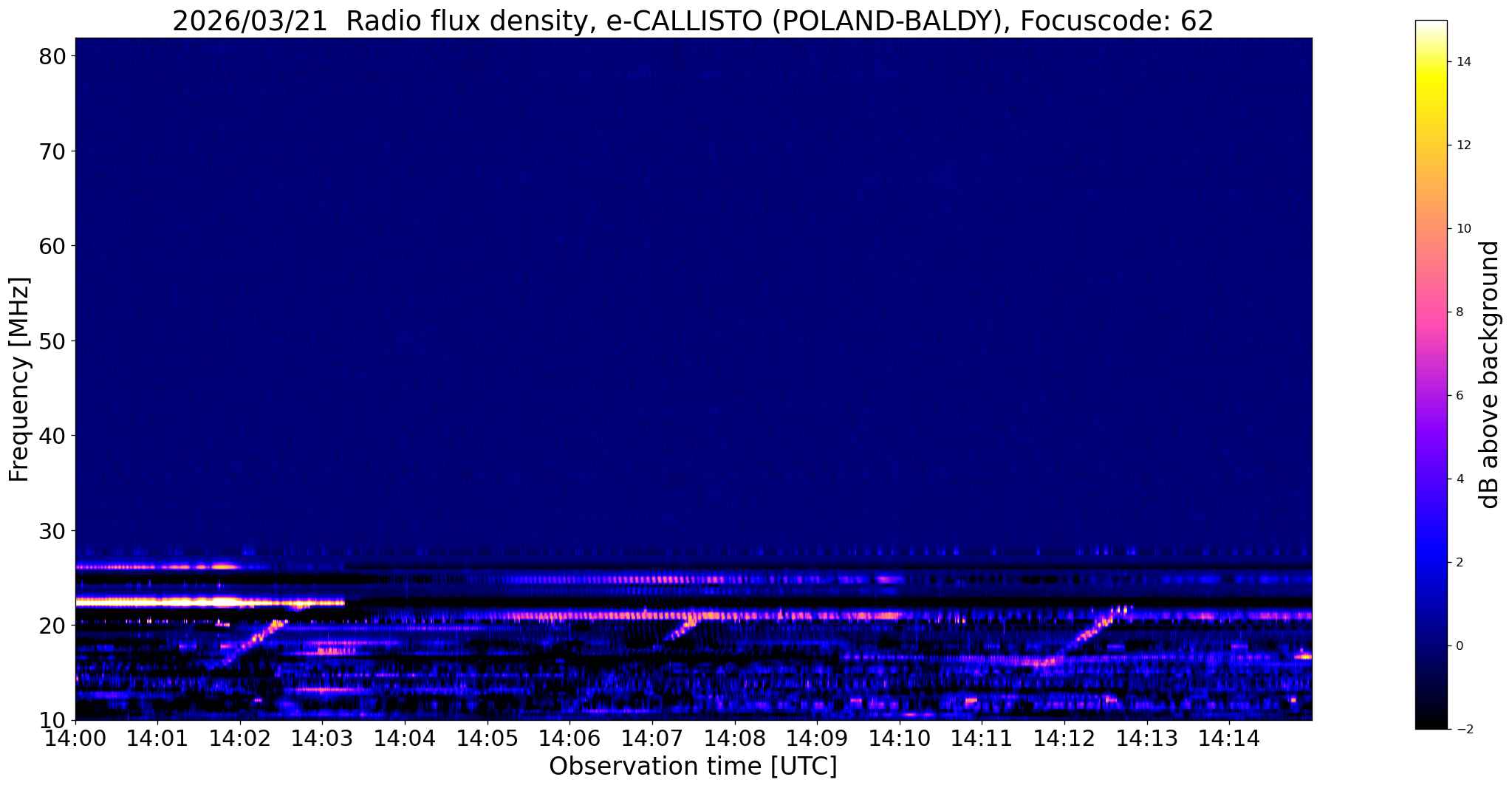
Task: Click the colorbar gradient strip
Action: 1431,374
